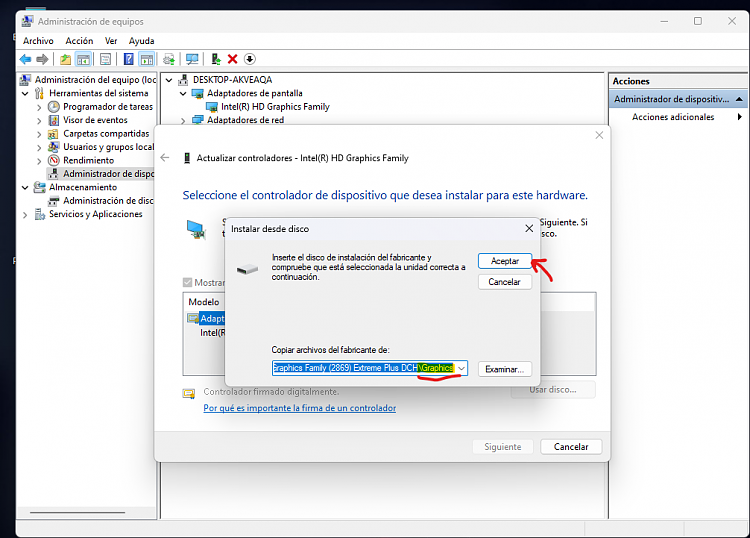Collapse the DESKTOP-AKVEAQA root node

tap(169, 80)
